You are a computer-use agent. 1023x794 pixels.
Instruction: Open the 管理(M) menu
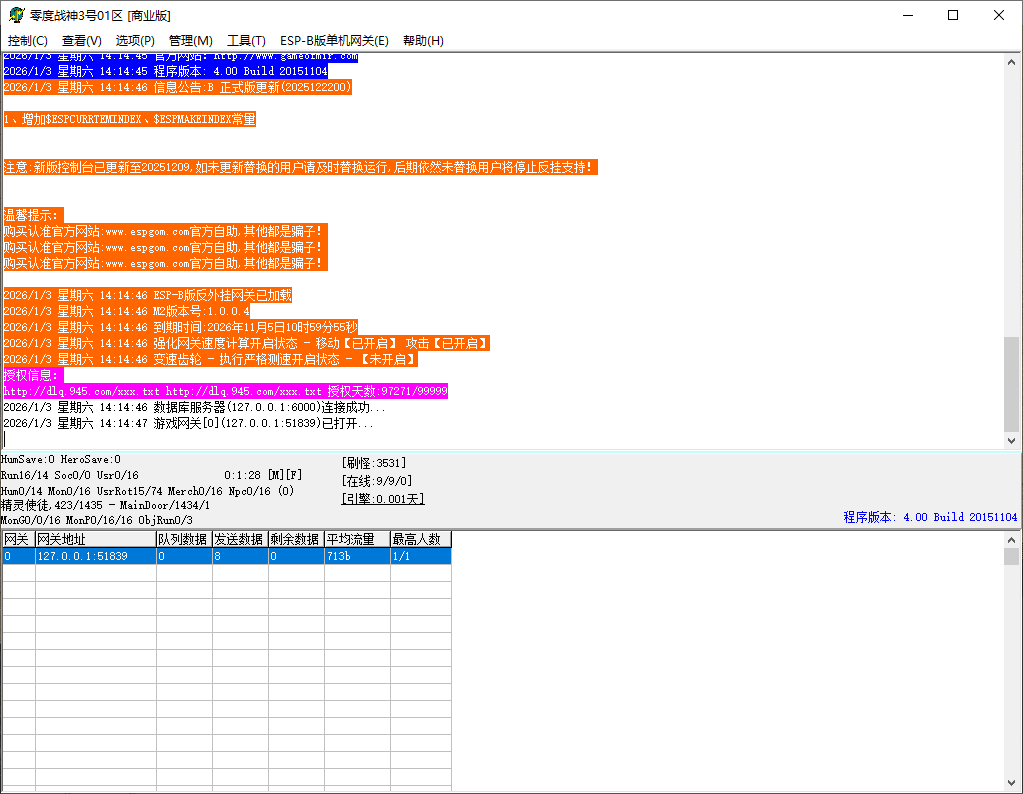pyautogui.click(x=190, y=41)
